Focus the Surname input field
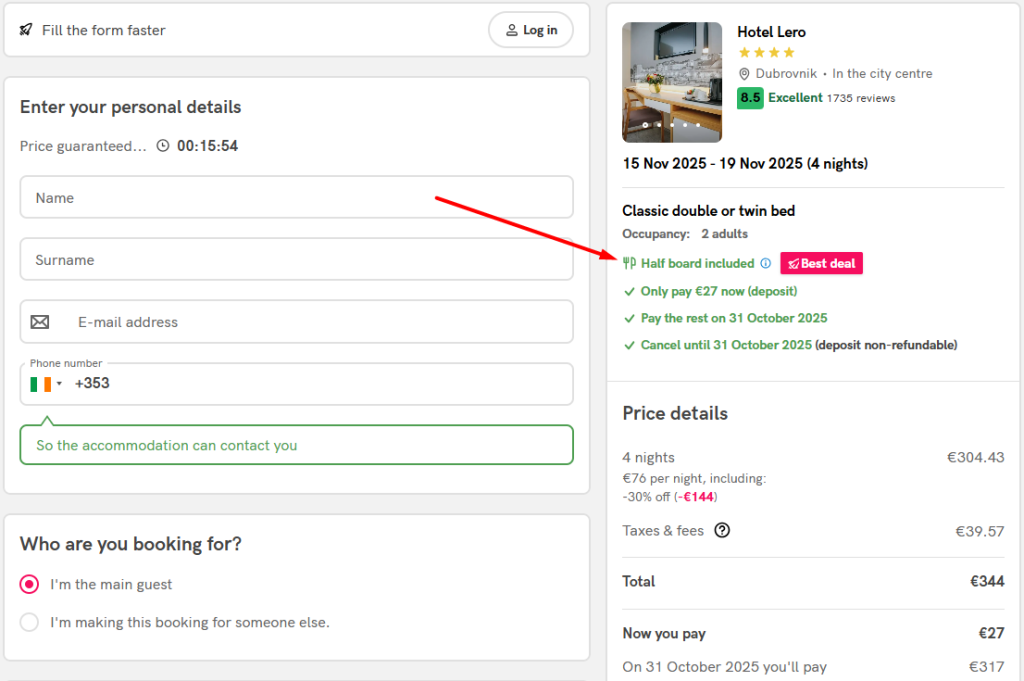 click(x=296, y=259)
